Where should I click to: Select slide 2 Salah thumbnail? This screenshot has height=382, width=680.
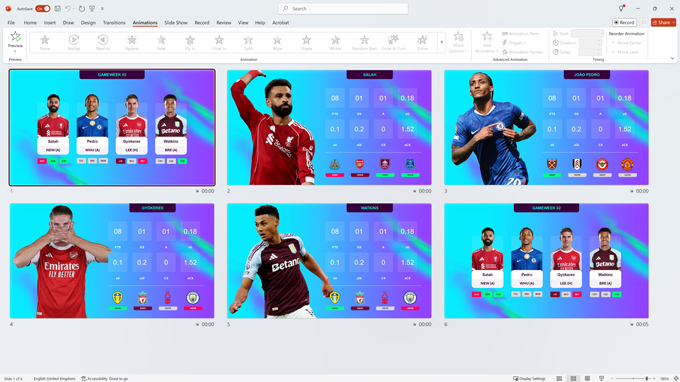329,127
